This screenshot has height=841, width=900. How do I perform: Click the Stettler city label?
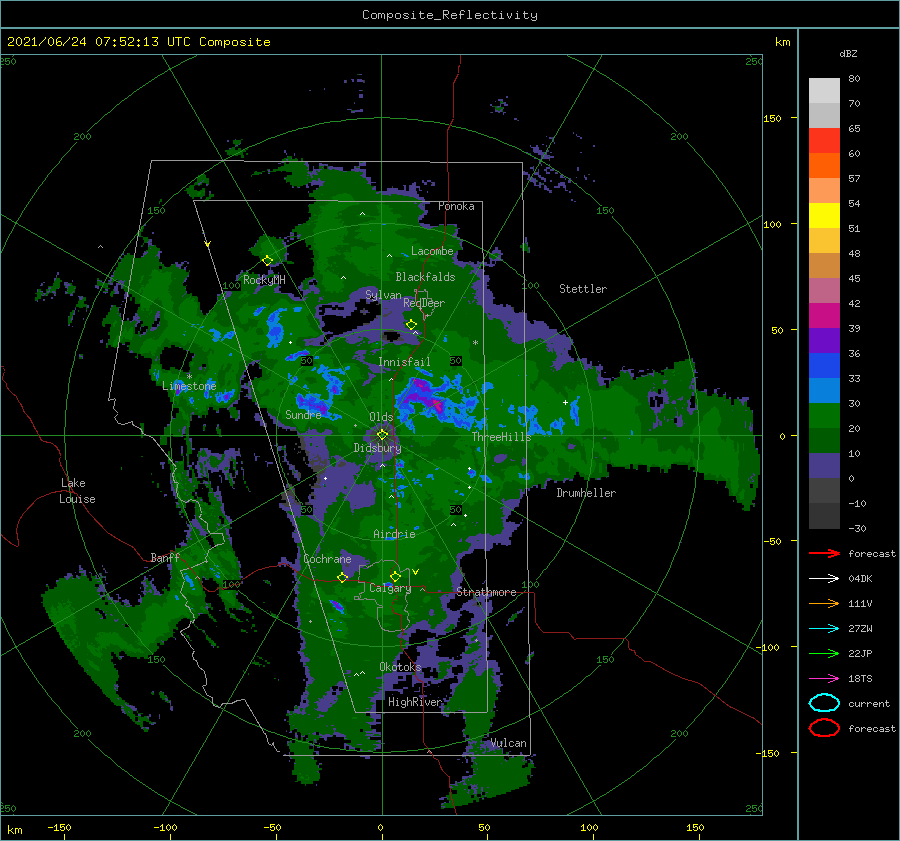(583, 289)
